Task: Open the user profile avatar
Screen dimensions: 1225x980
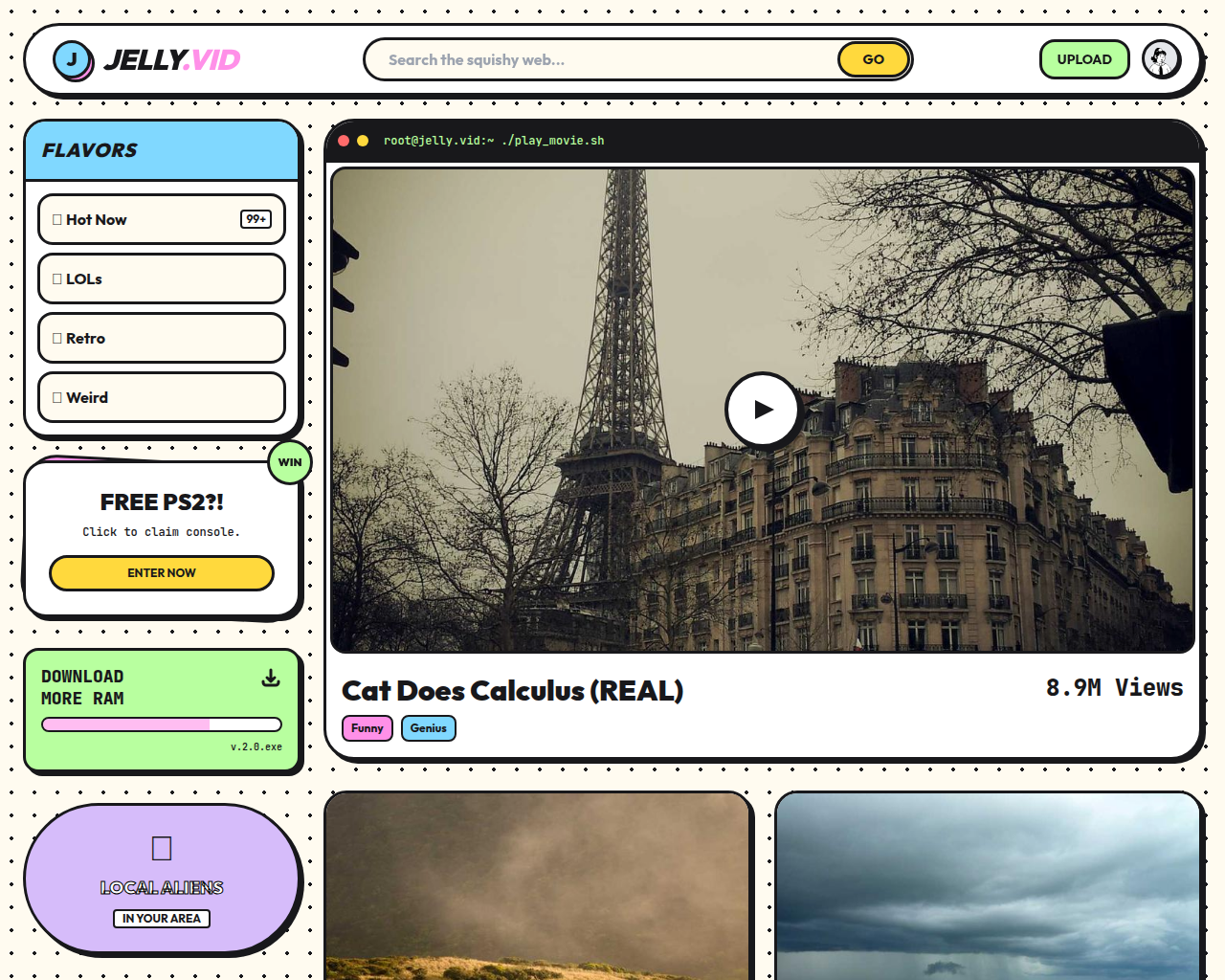Action: coord(1161,59)
